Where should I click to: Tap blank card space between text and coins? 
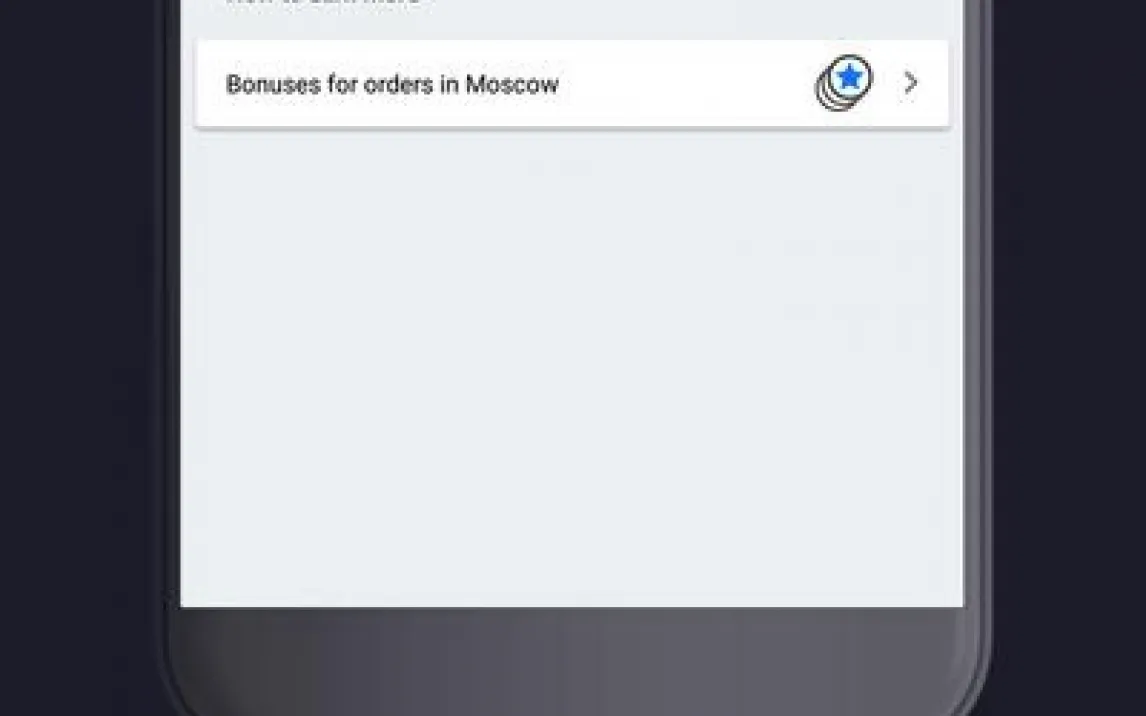687,83
